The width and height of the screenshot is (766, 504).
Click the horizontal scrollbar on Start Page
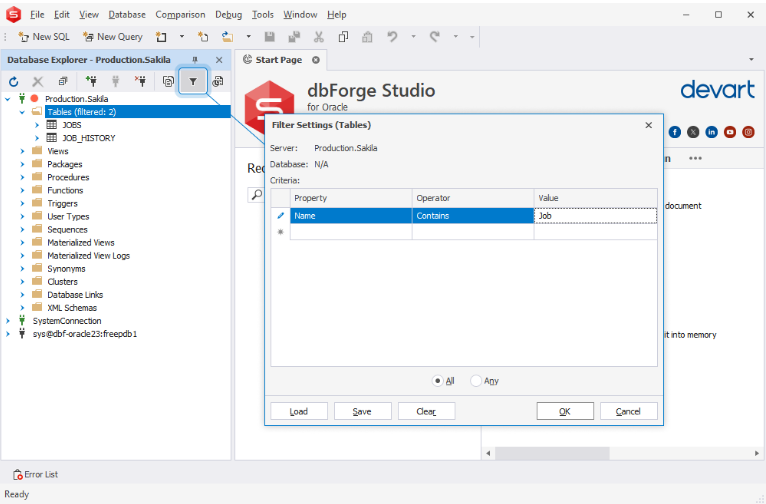click(552, 453)
